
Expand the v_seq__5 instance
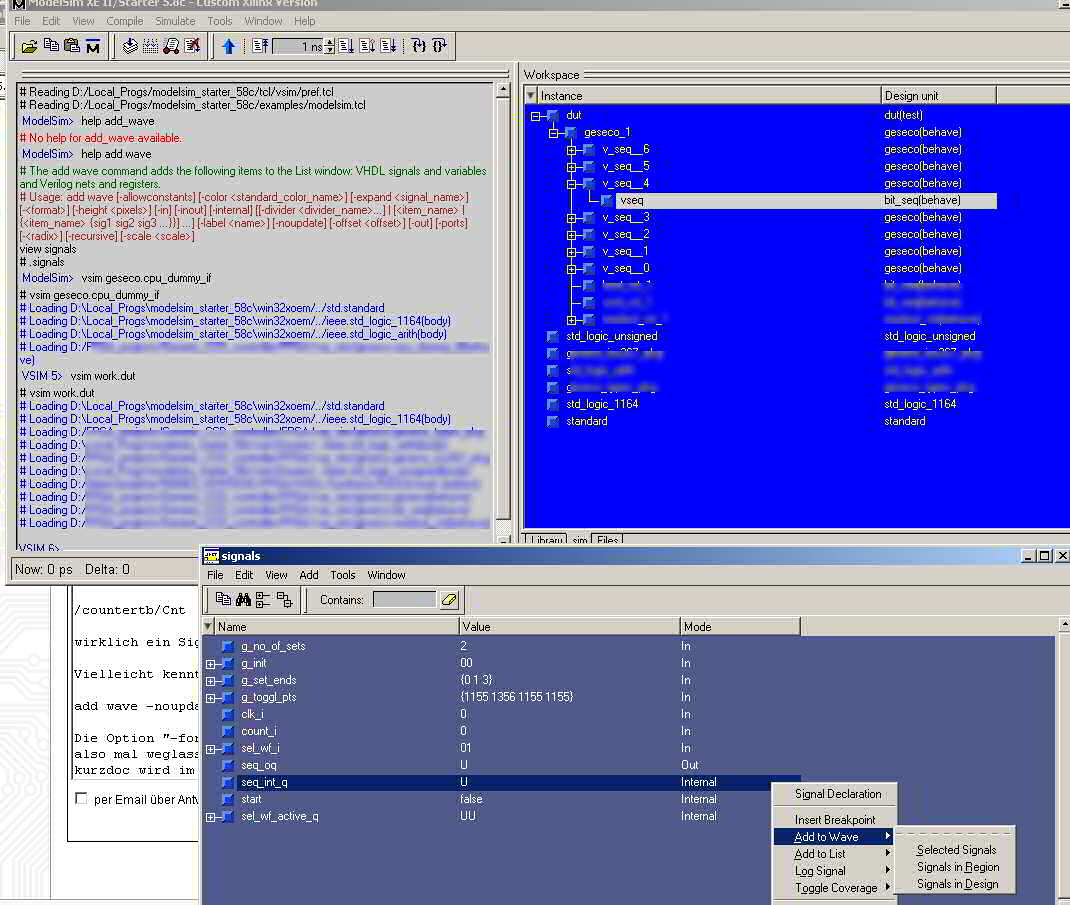[x=571, y=167]
